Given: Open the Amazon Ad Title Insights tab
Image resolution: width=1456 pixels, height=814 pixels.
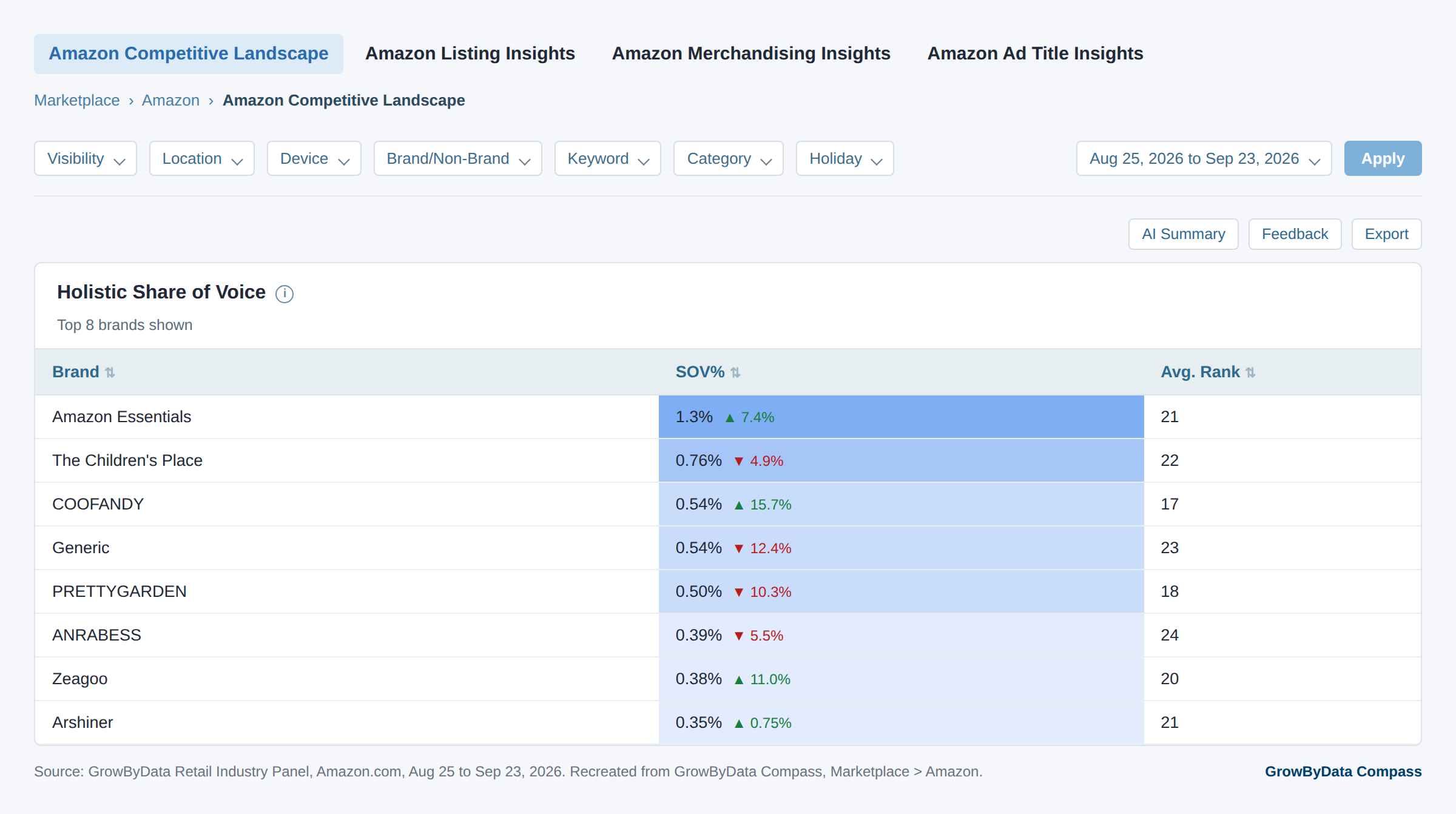Looking at the screenshot, I should click(x=1036, y=53).
